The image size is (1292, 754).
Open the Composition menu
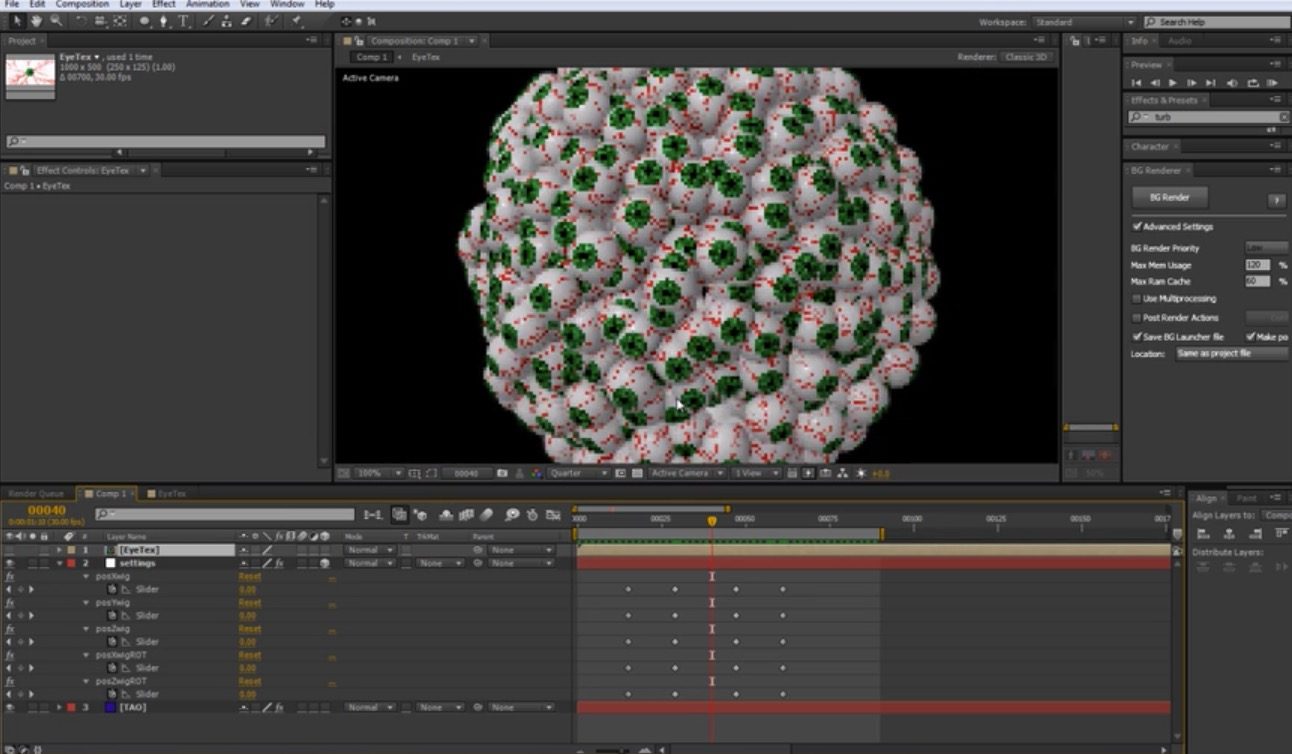click(82, 4)
